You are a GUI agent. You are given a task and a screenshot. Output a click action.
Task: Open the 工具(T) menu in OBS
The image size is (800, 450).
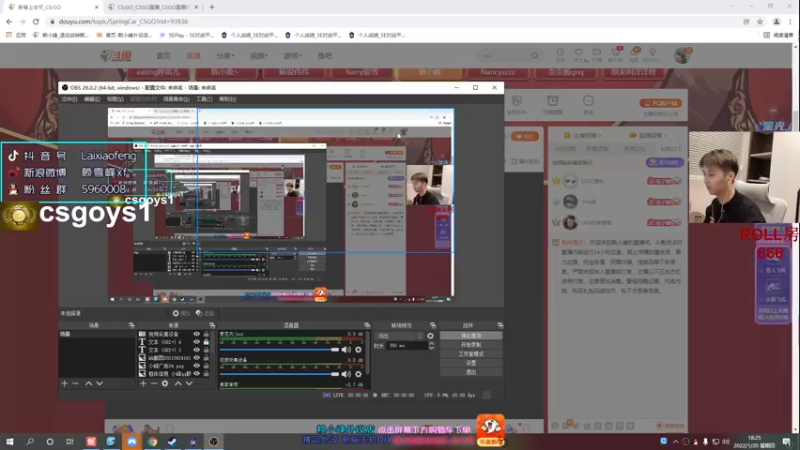pyautogui.click(x=204, y=99)
